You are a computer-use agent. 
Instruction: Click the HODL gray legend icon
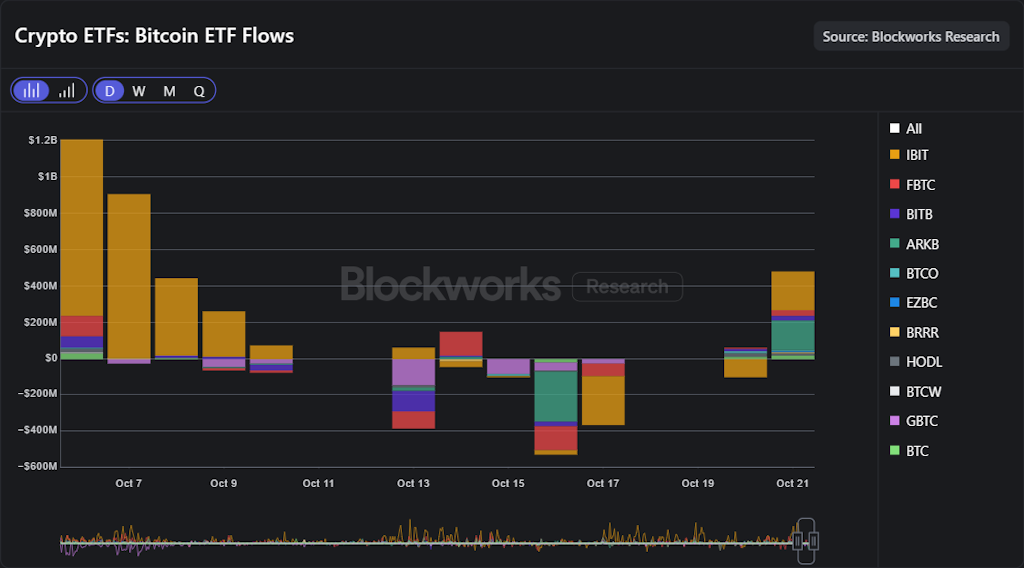tap(895, 362)
